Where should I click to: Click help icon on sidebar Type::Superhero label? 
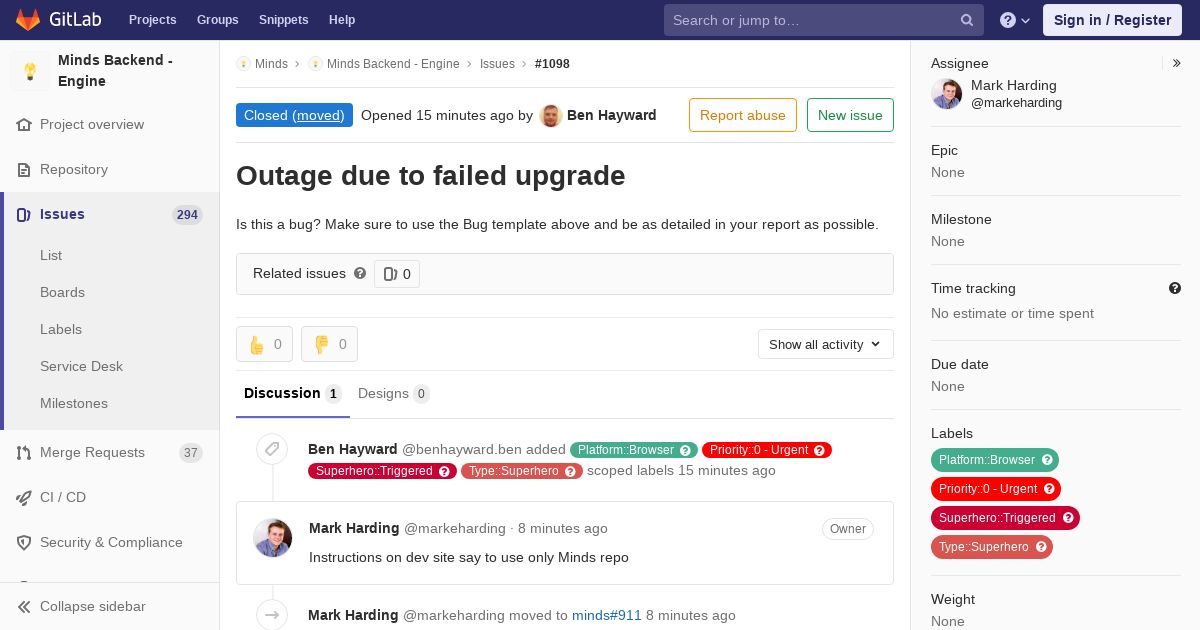[x=1042, y=547]
